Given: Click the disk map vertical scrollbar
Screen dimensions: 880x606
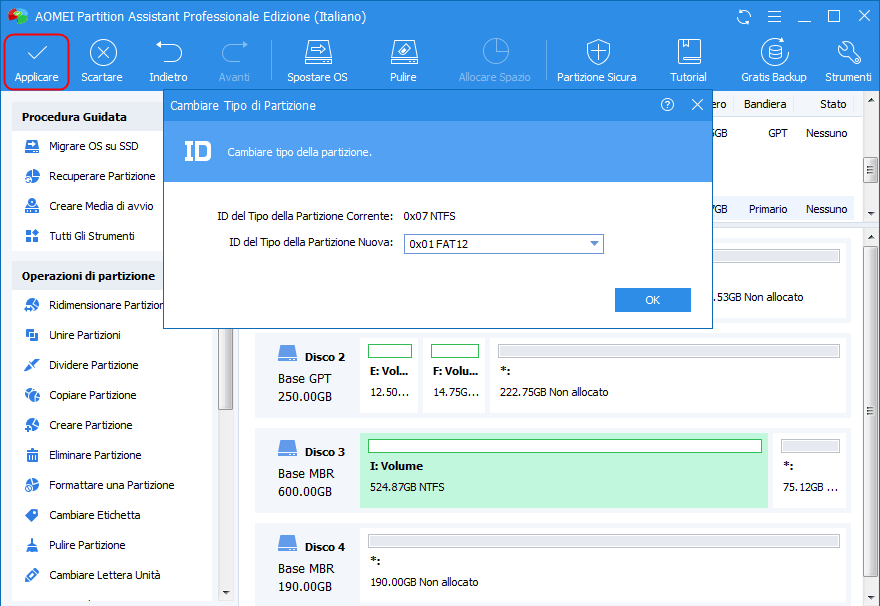Looking at the screenshot, I should 870,411.
